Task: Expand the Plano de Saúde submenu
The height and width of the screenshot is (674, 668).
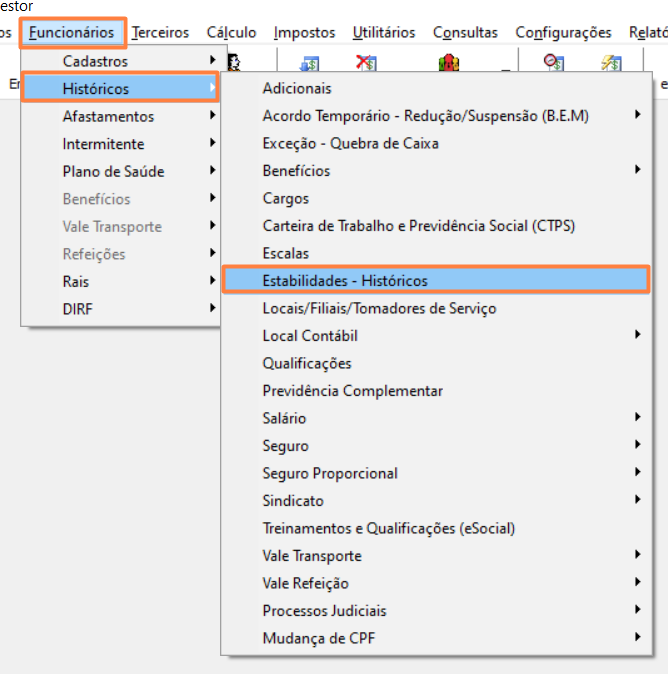Action: 113,172
